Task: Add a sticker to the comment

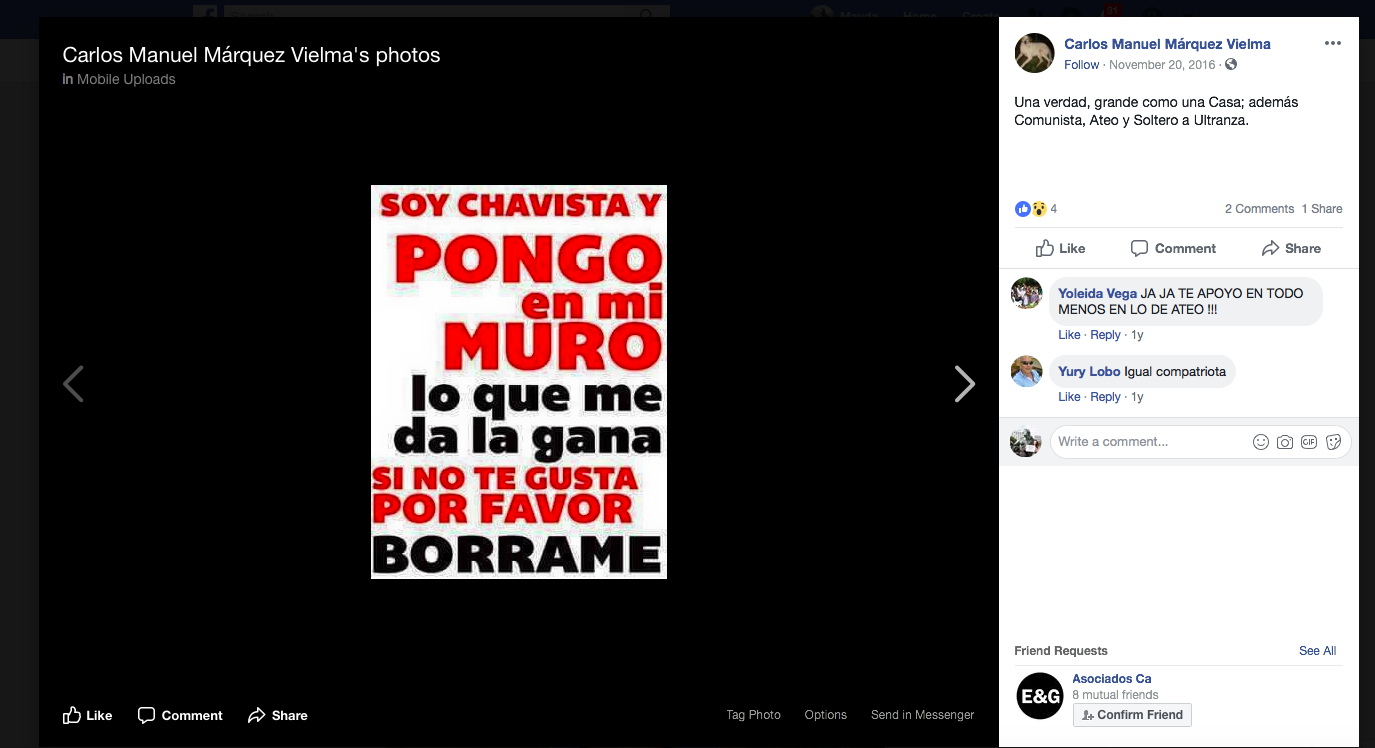Action: [x=1333, y=442]
